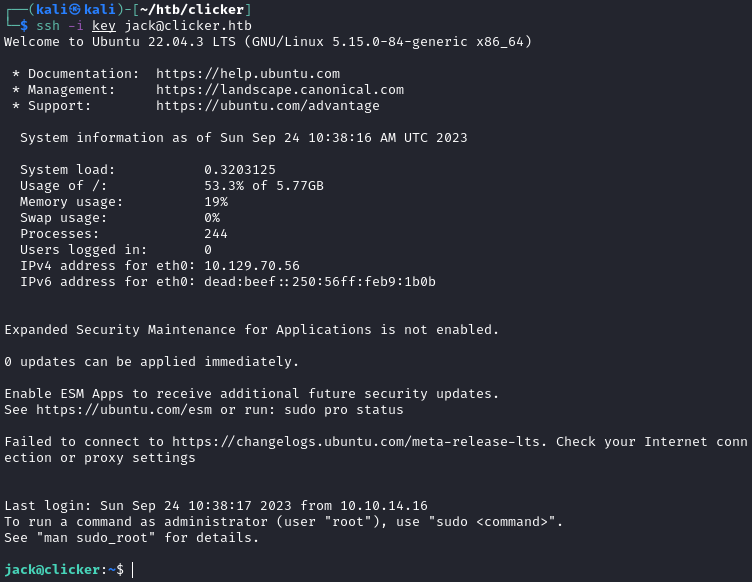Click the IPv6 address for eth0
752x582 pixels.
point(320,282)
